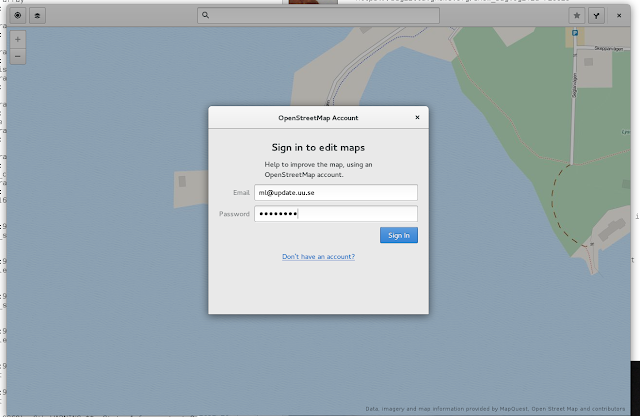Click the go to current location icon

18,16
